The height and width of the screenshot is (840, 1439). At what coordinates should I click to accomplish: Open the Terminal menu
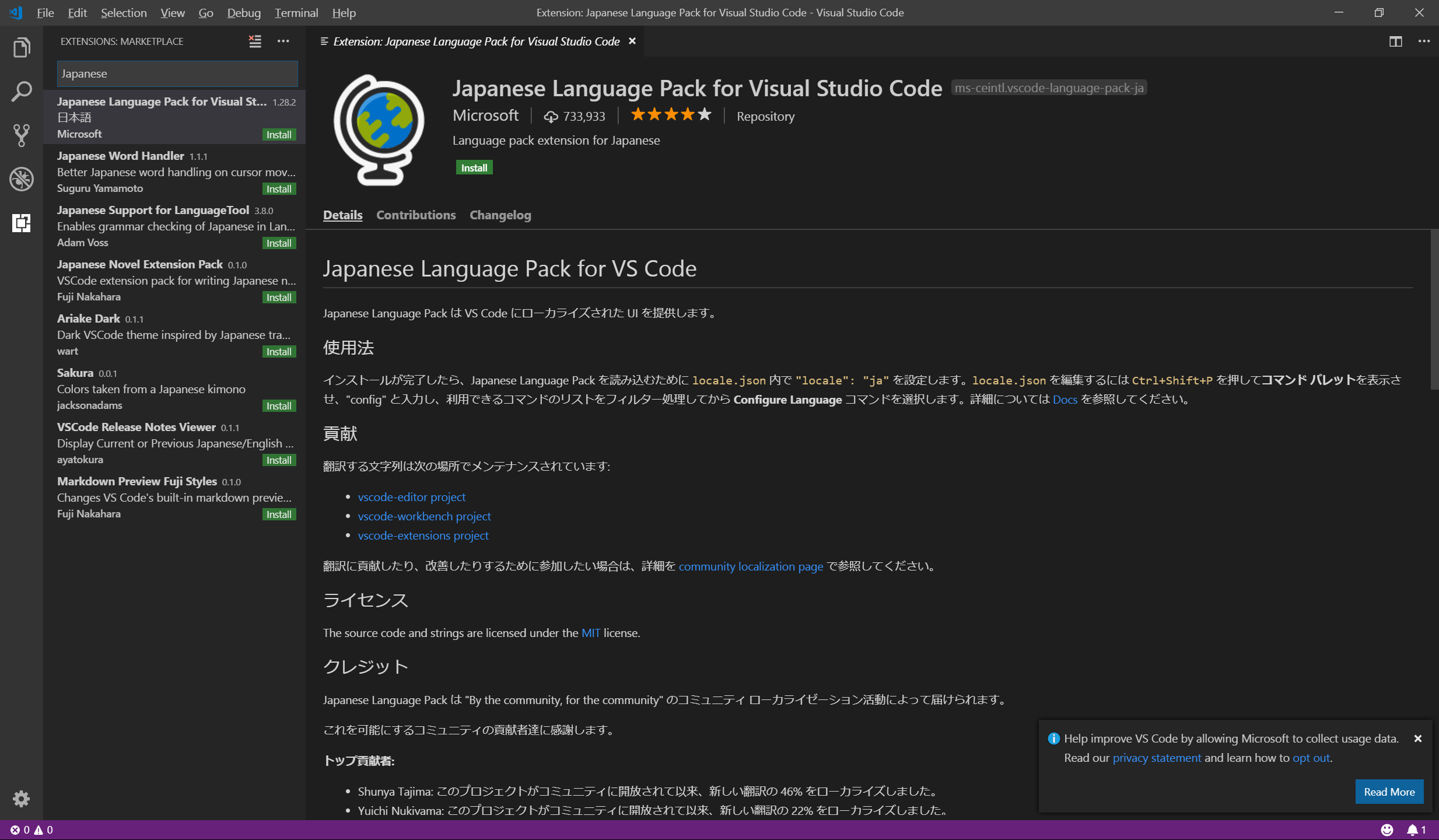[x=296, y=12]
